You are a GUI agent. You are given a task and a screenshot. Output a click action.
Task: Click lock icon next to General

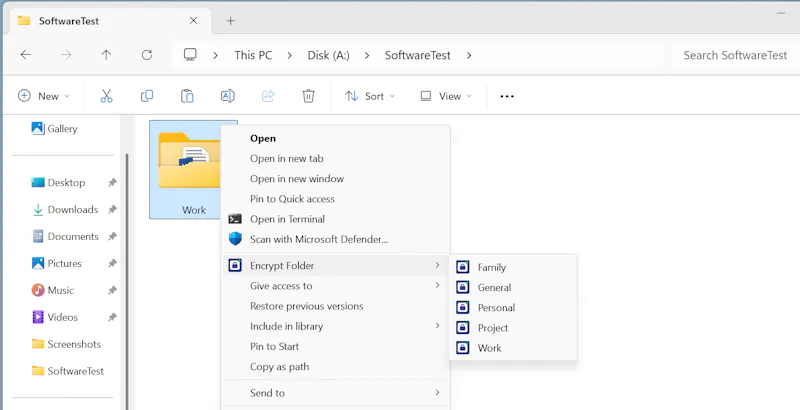coord(462,287)
